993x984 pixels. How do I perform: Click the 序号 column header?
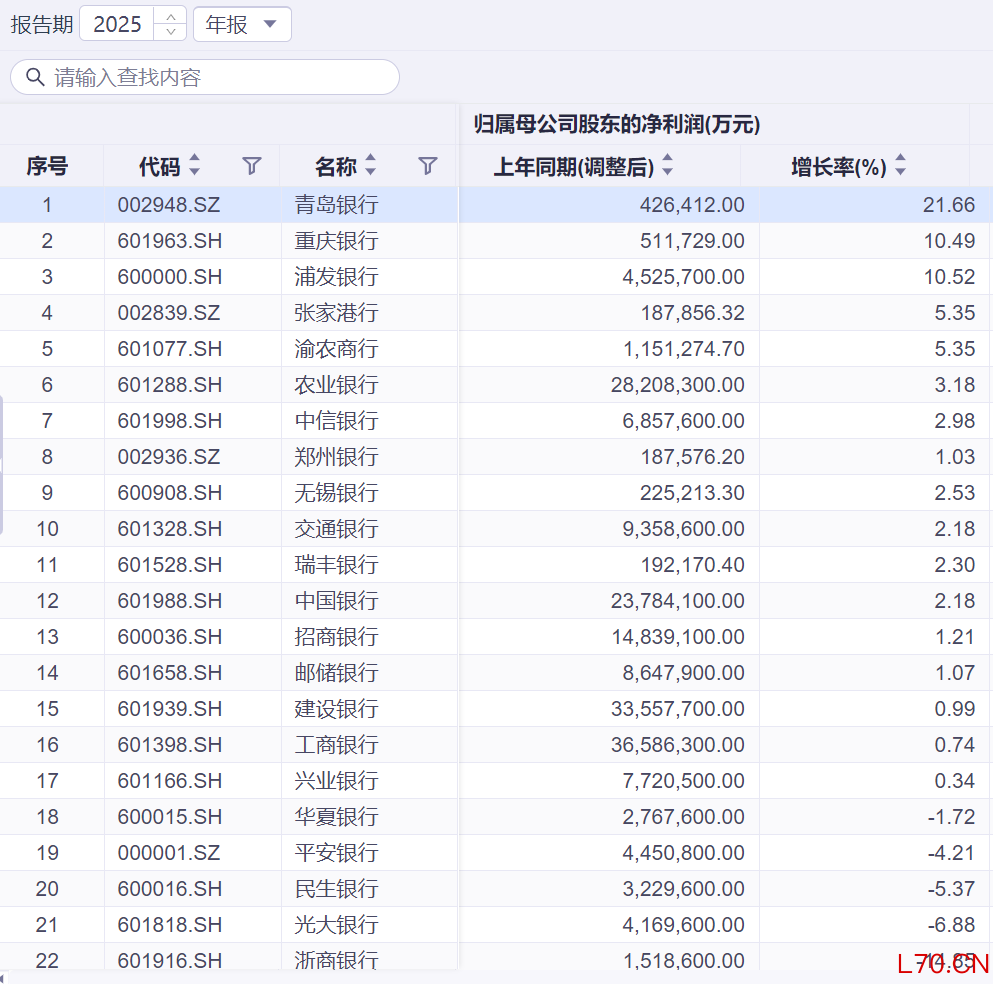point(47,166)
